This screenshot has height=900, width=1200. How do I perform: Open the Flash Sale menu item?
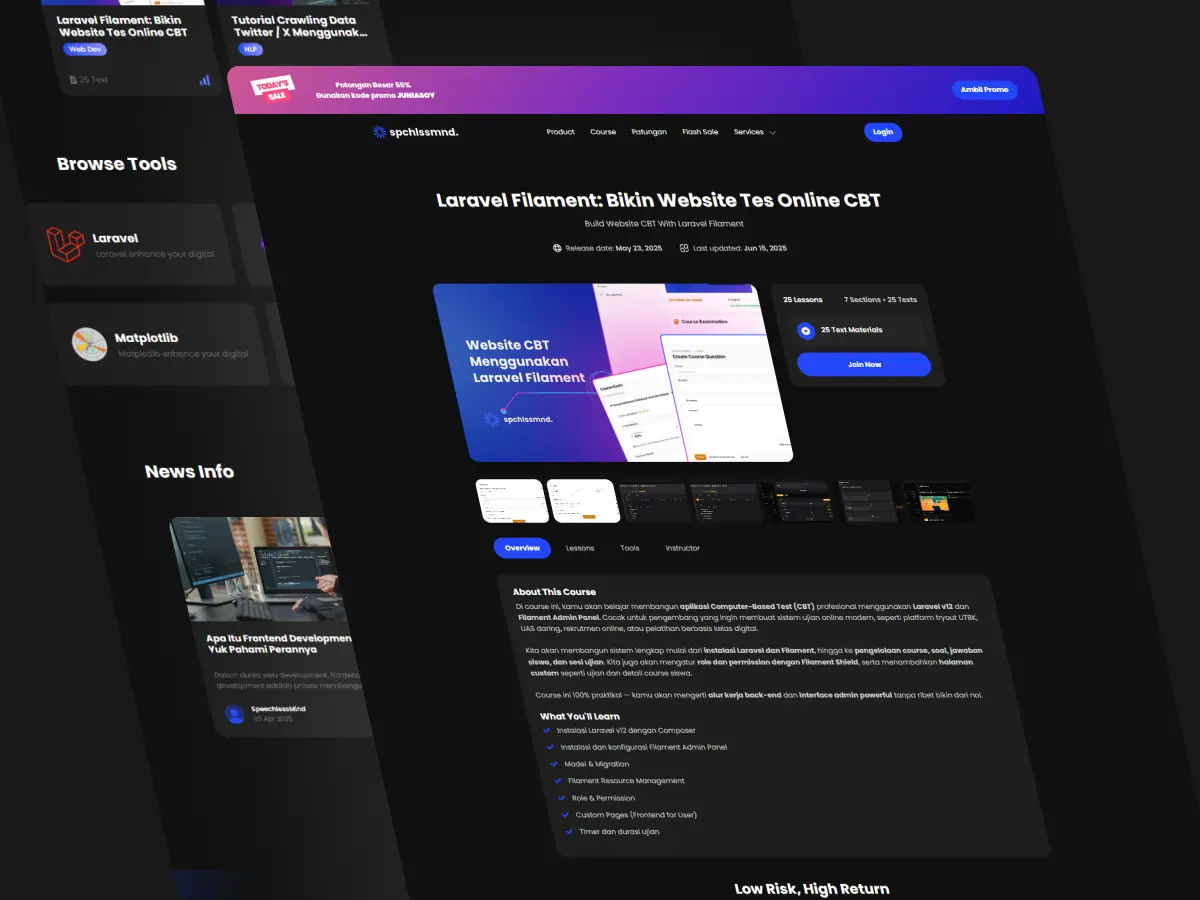coord(700,132)
